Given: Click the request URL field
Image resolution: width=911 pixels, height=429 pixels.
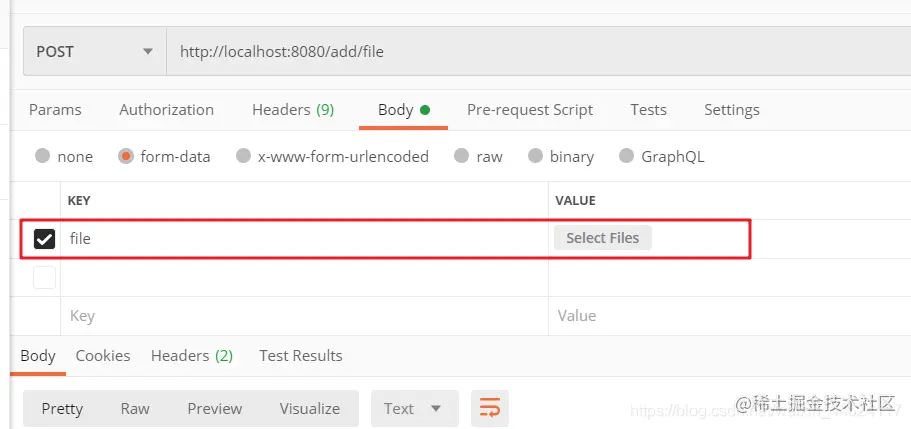Looking at the screenshot, I should [539, 52].
